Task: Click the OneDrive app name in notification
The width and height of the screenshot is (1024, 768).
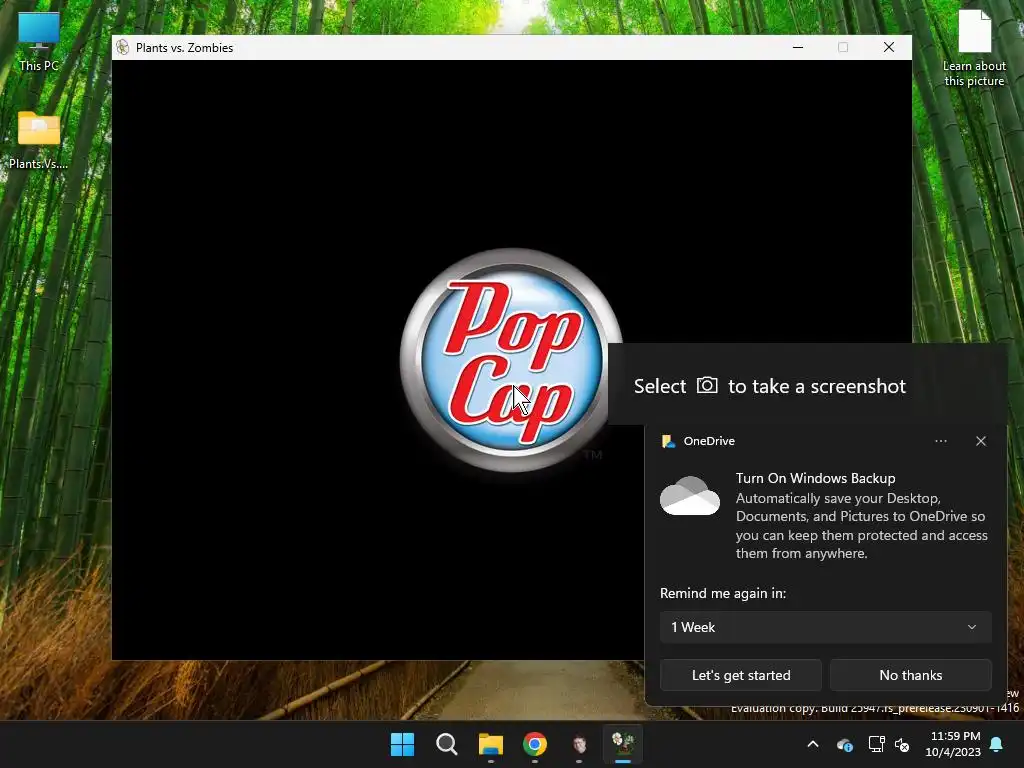Action: click(x=709, y=441)
